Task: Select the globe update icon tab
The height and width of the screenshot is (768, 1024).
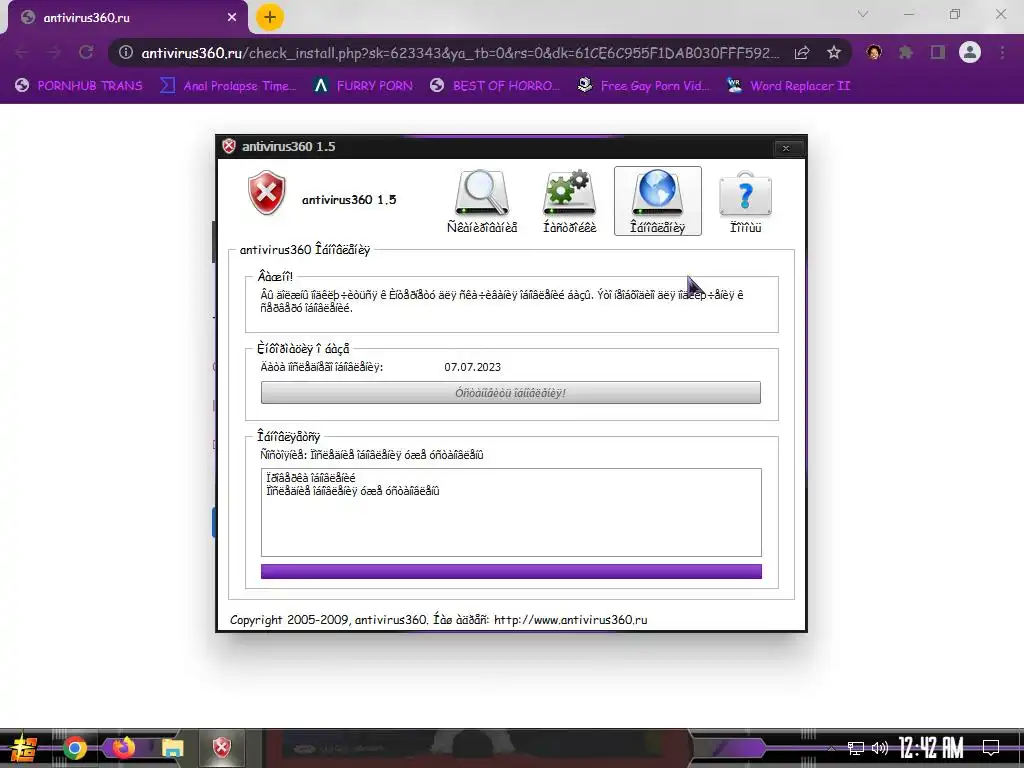Action: pyautogui.click(x=658, y=200)
